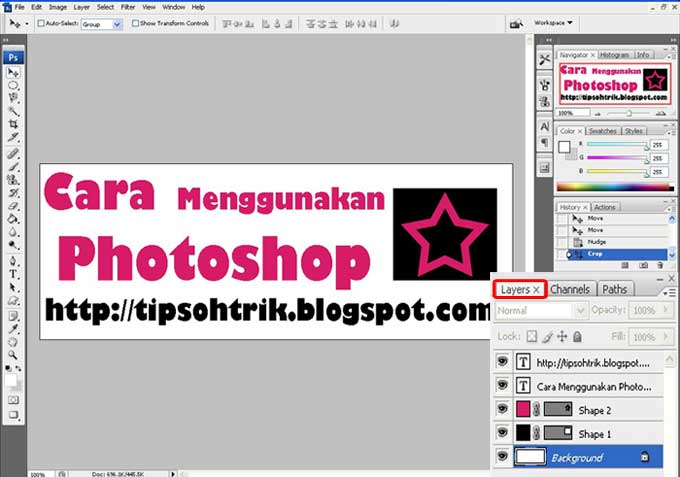The width and height of the screenshot is (680, 477).
Task: Open the Auto-Select Group dropdown
Action: coord(117,24)
